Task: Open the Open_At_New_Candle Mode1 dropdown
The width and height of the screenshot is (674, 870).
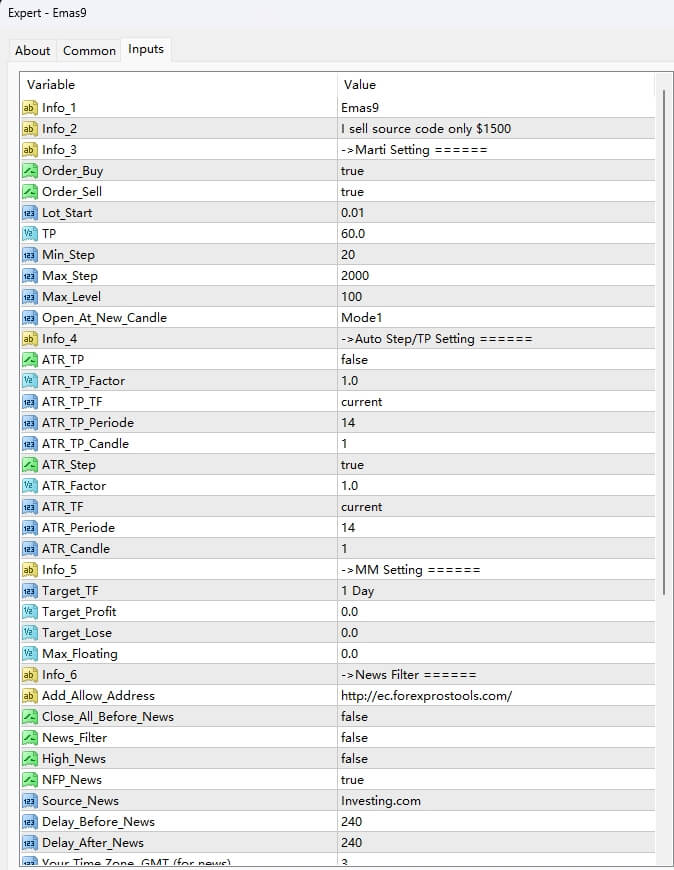Action: point(495,318)
